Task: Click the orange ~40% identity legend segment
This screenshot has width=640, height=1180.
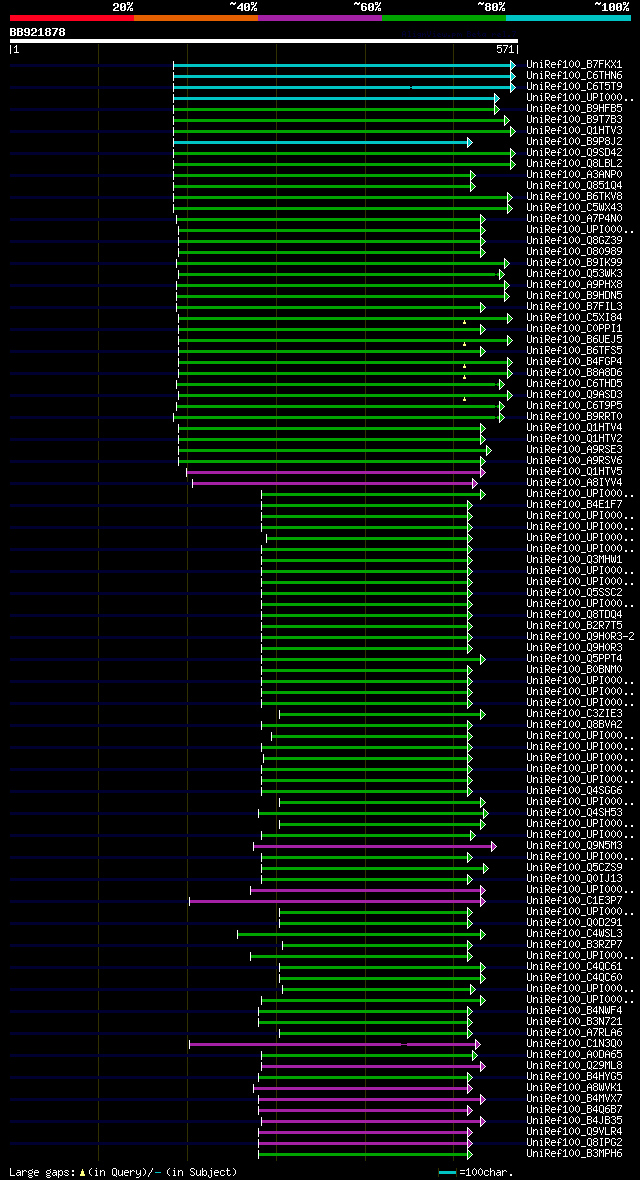Action: (196, 17)
